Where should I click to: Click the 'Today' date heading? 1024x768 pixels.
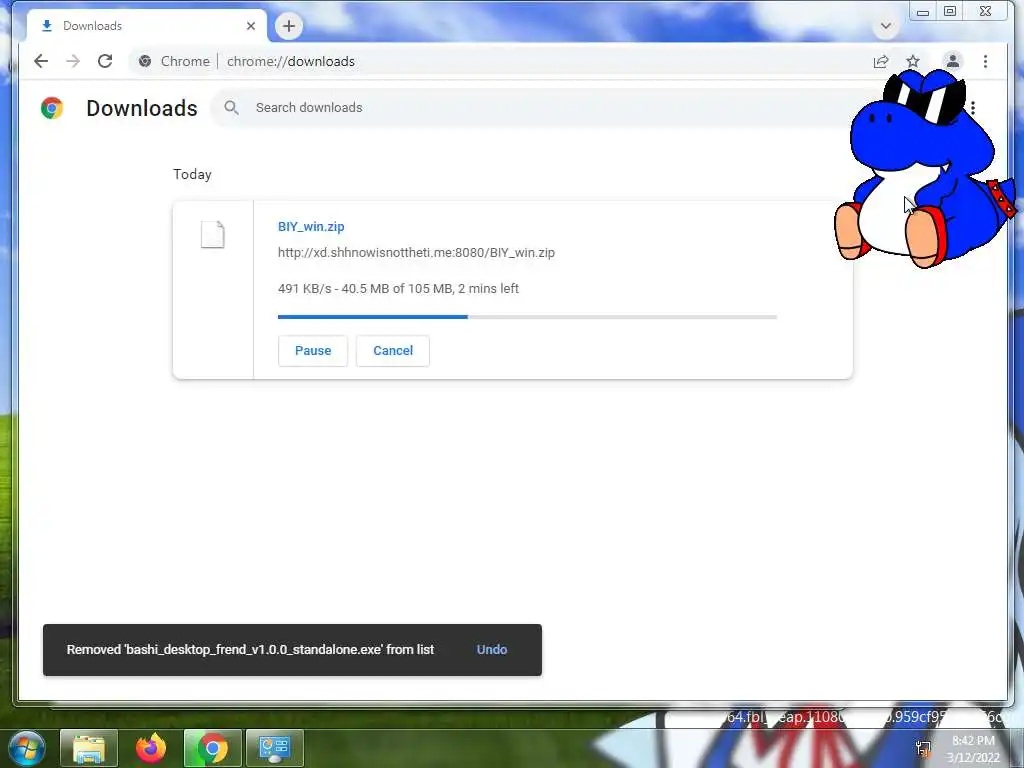click(192, 174)
